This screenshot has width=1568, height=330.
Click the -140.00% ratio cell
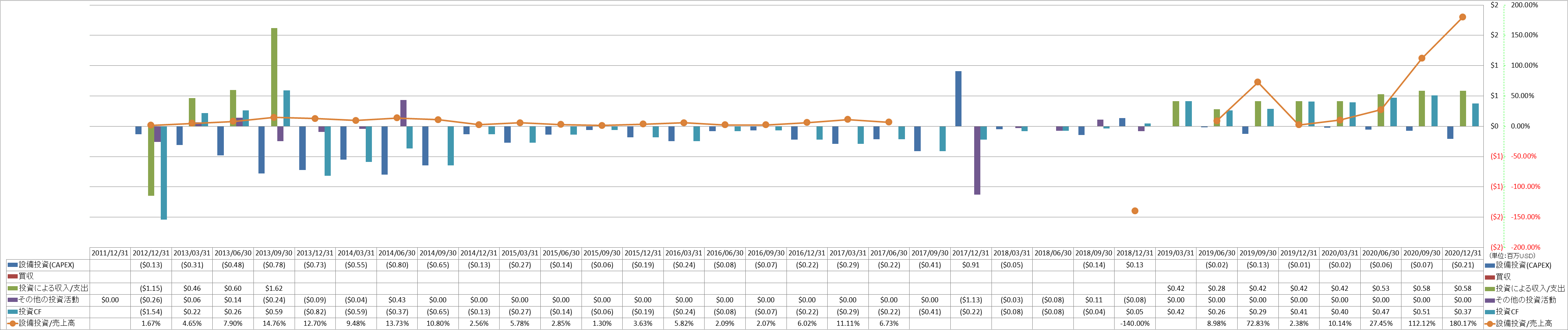[x=1135, y=323]
